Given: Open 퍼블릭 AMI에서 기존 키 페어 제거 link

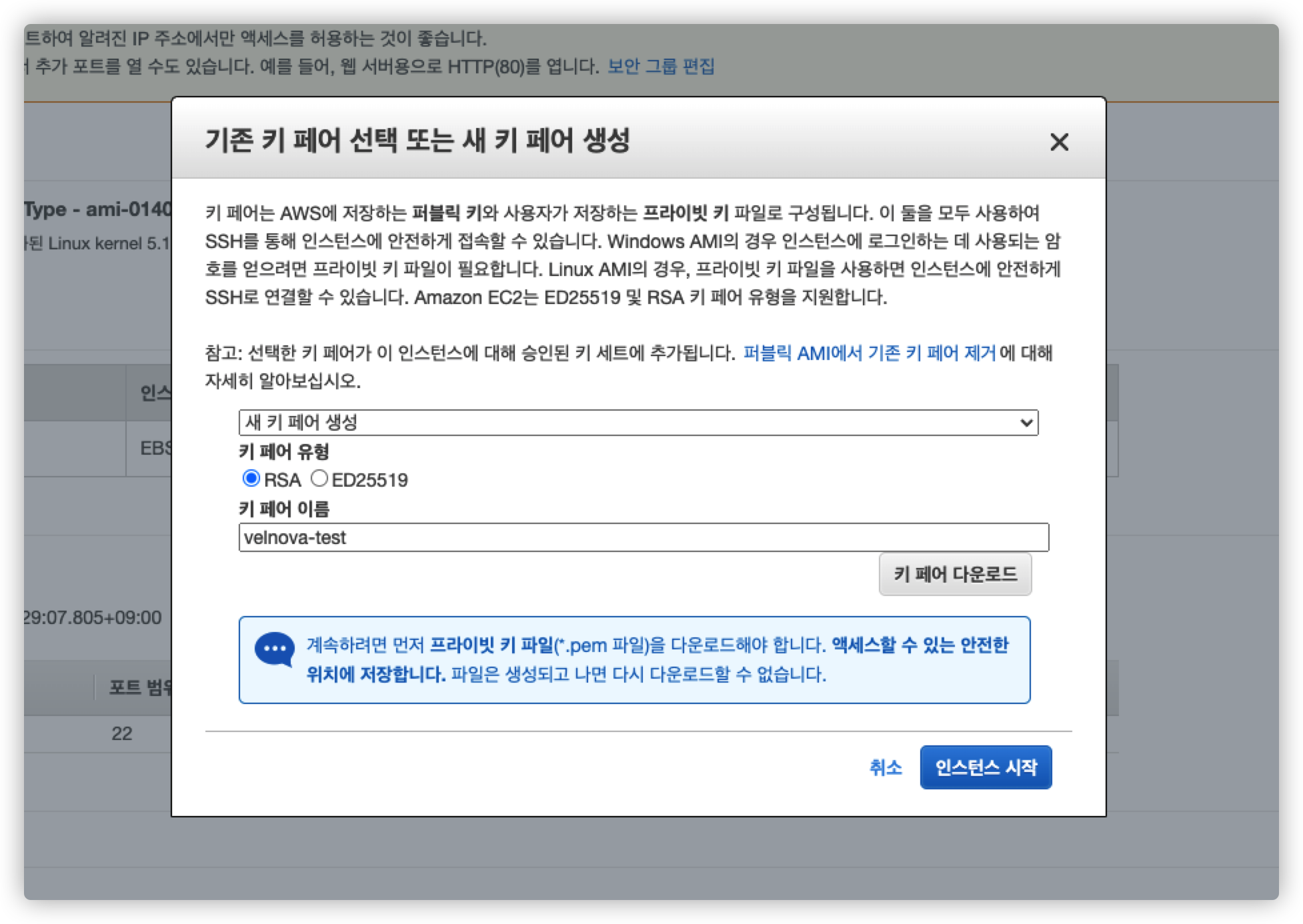Looking at the screenshot, I should (x=869, y=353).
